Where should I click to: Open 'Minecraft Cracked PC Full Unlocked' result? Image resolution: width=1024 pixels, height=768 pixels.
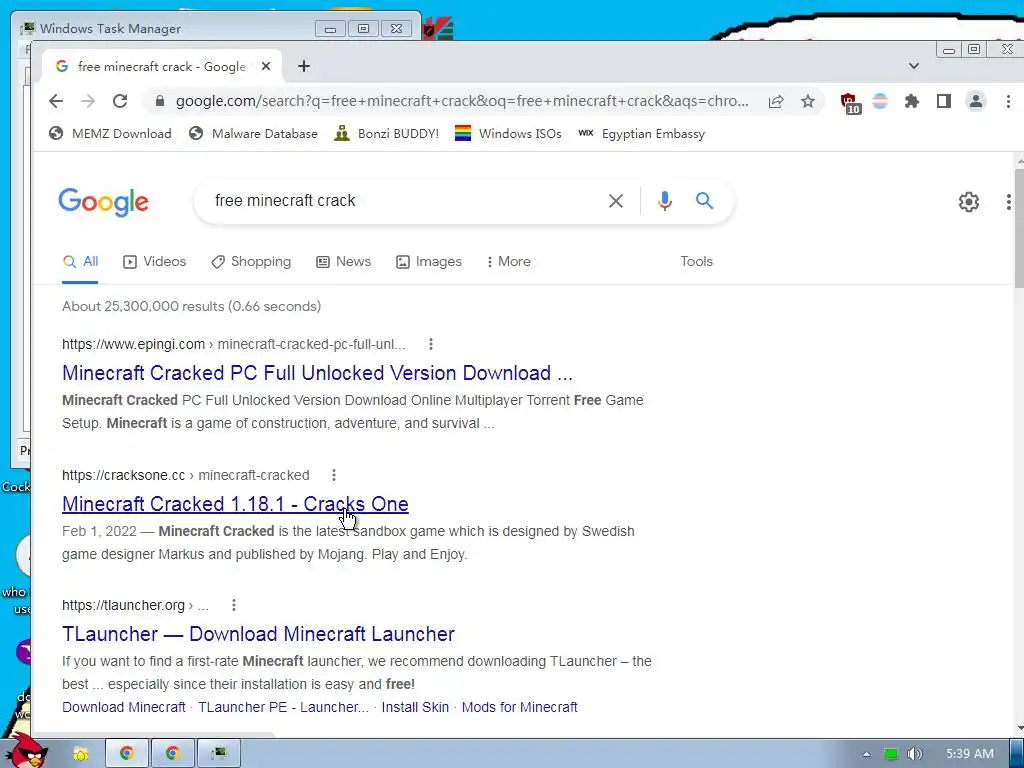317,373
